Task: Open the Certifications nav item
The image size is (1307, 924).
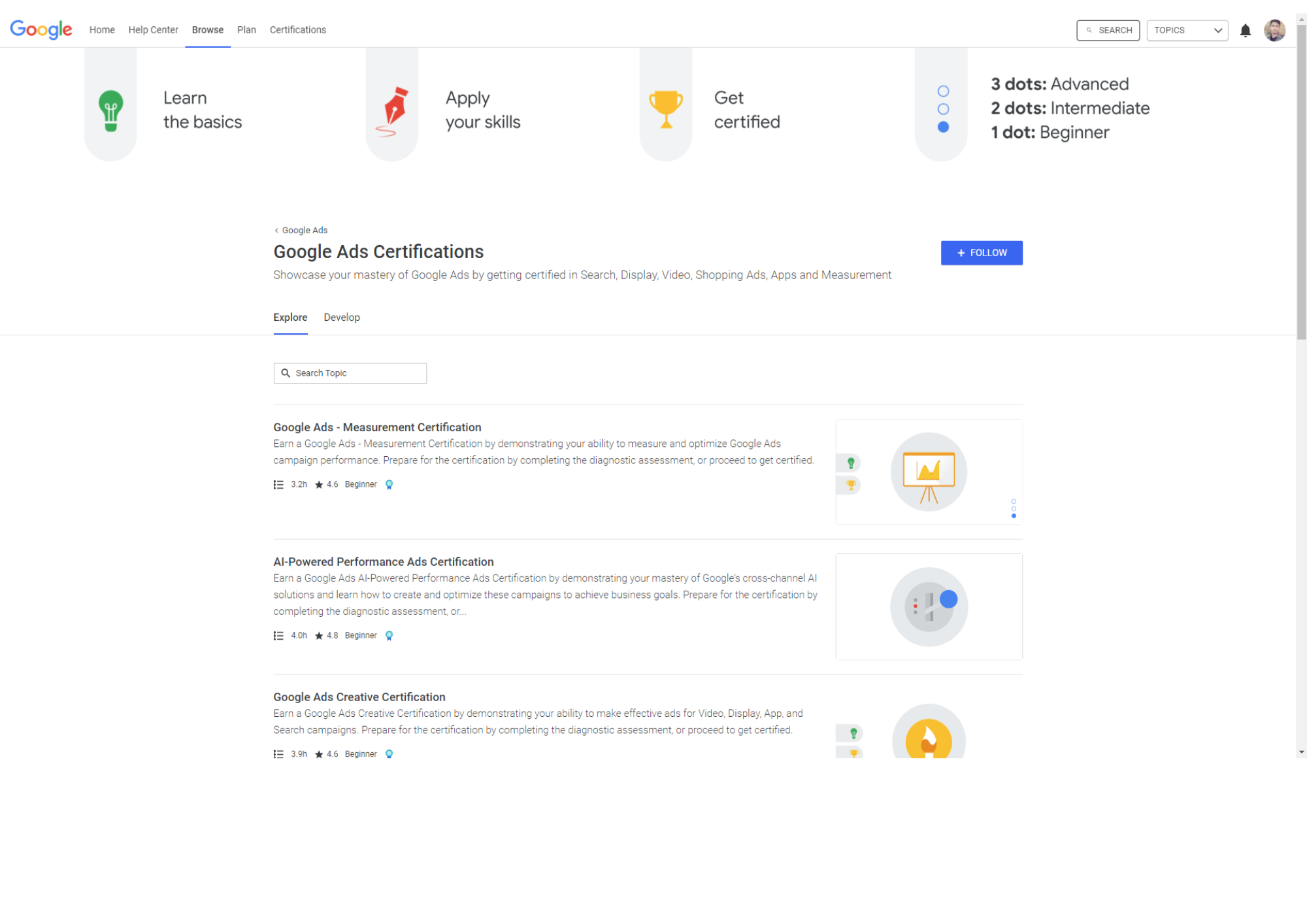Action: click(298, 30)
